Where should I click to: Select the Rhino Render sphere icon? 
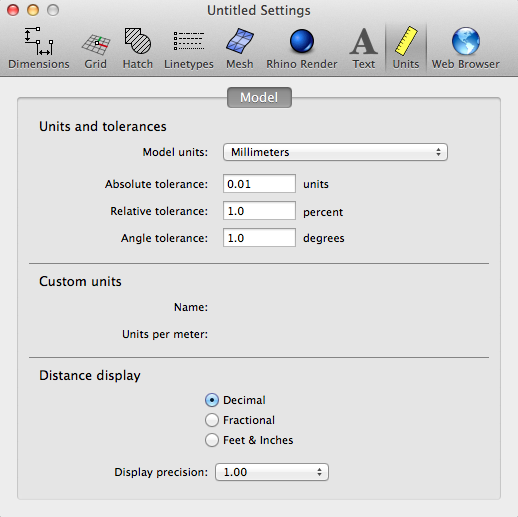[302, 41]
